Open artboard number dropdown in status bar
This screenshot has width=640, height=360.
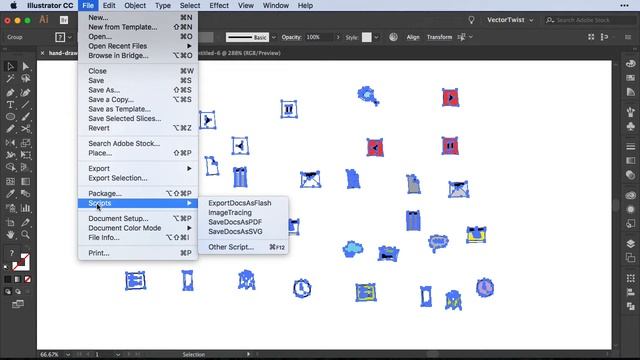click(x=118, y=355)
